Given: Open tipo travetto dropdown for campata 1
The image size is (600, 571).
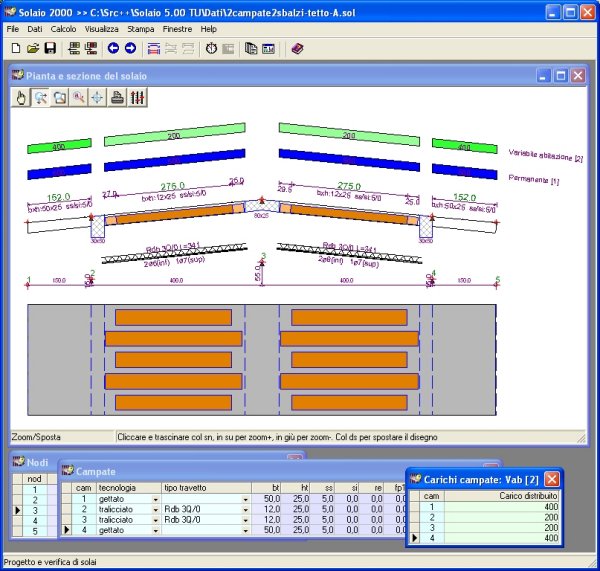Looking at the screenshot, I should point(245,499).
